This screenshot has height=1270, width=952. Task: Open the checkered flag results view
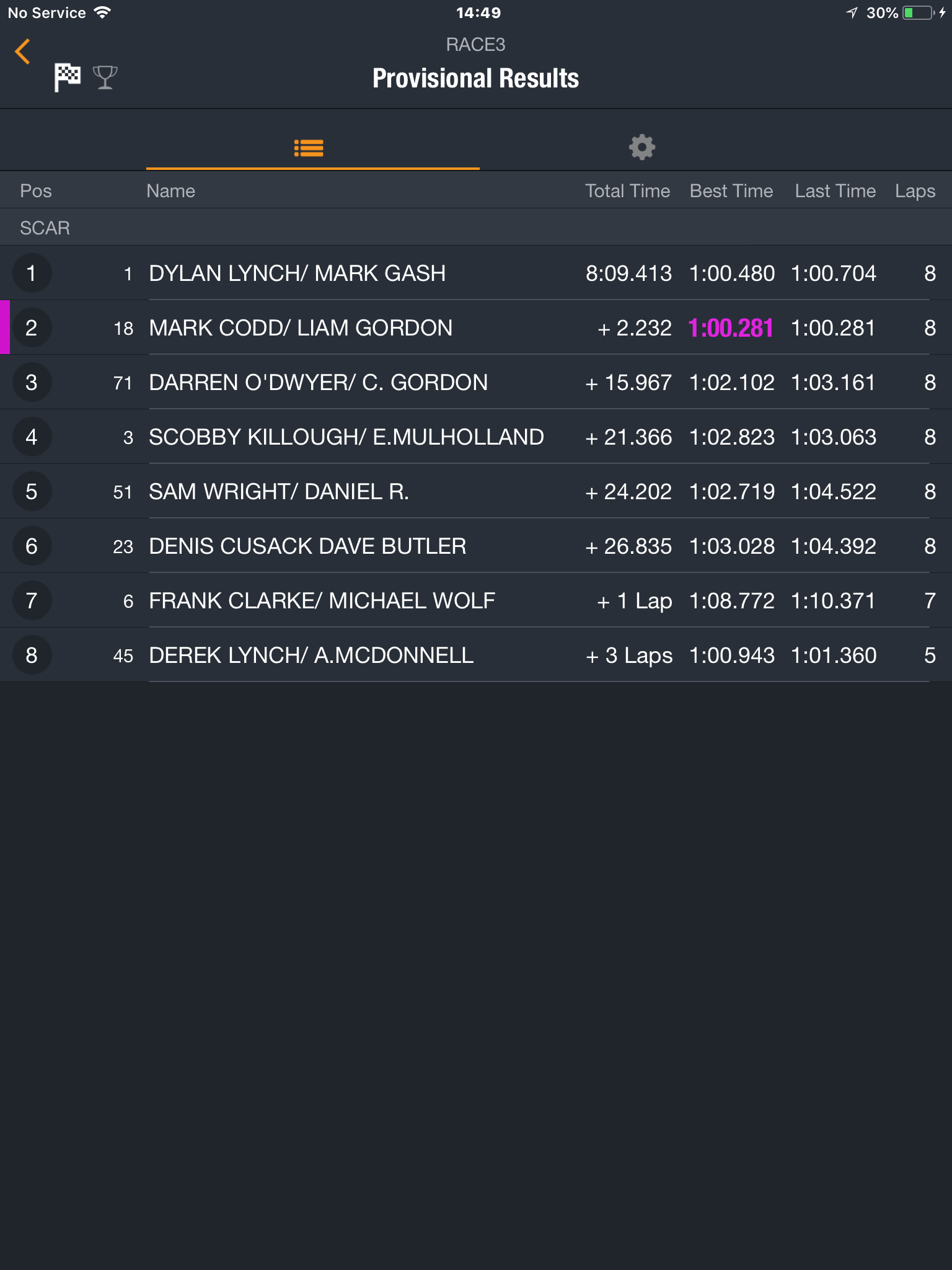pos(67,78)
